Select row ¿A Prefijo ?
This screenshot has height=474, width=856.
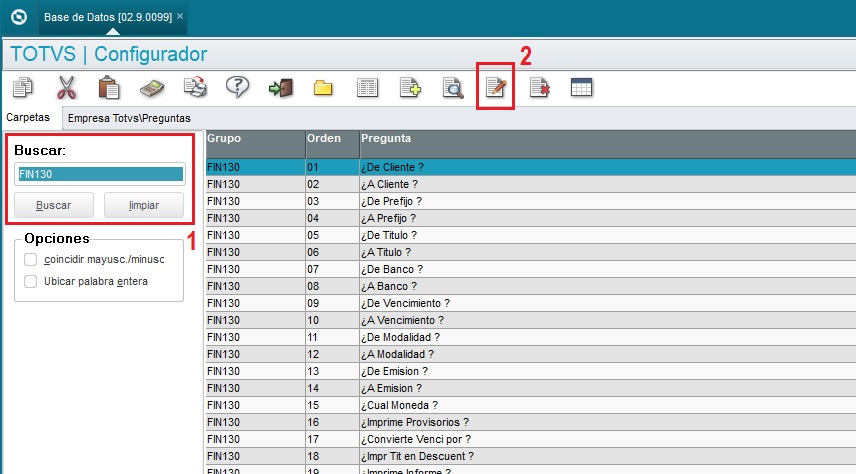pyautogui.click(x=531, y=218)
